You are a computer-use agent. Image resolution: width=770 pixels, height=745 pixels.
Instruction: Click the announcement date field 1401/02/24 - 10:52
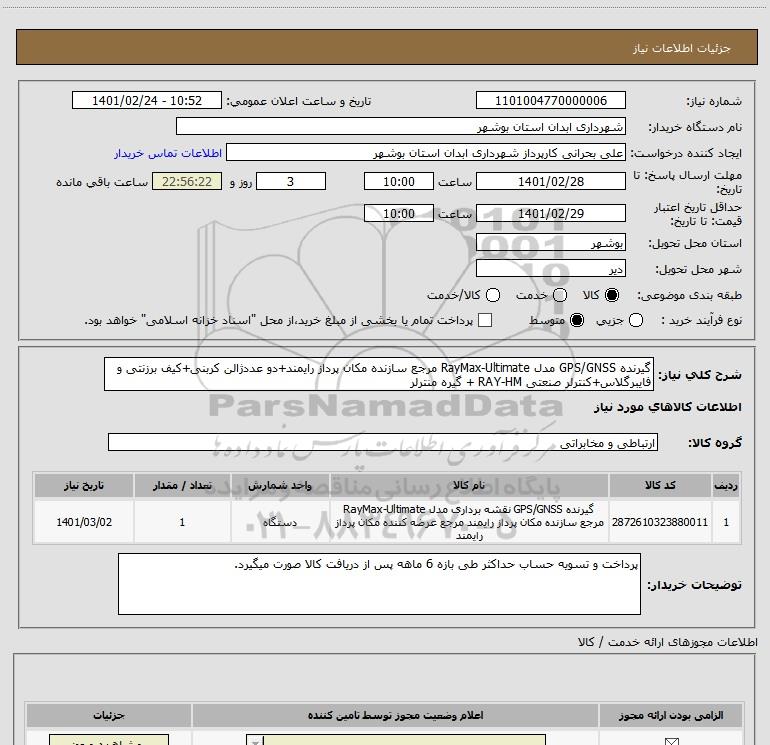147,100
